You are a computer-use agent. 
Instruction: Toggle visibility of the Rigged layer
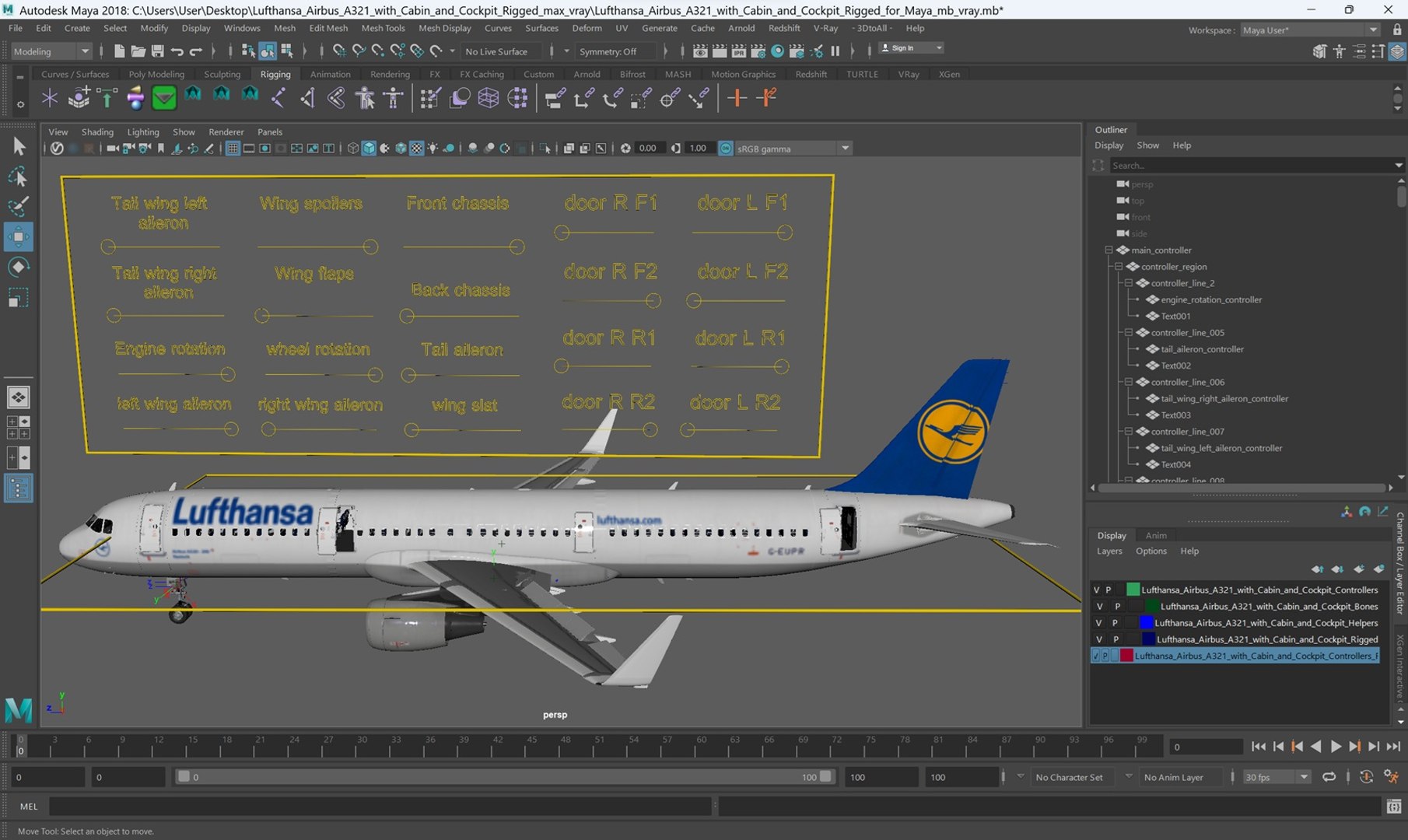coord(1098,639)
